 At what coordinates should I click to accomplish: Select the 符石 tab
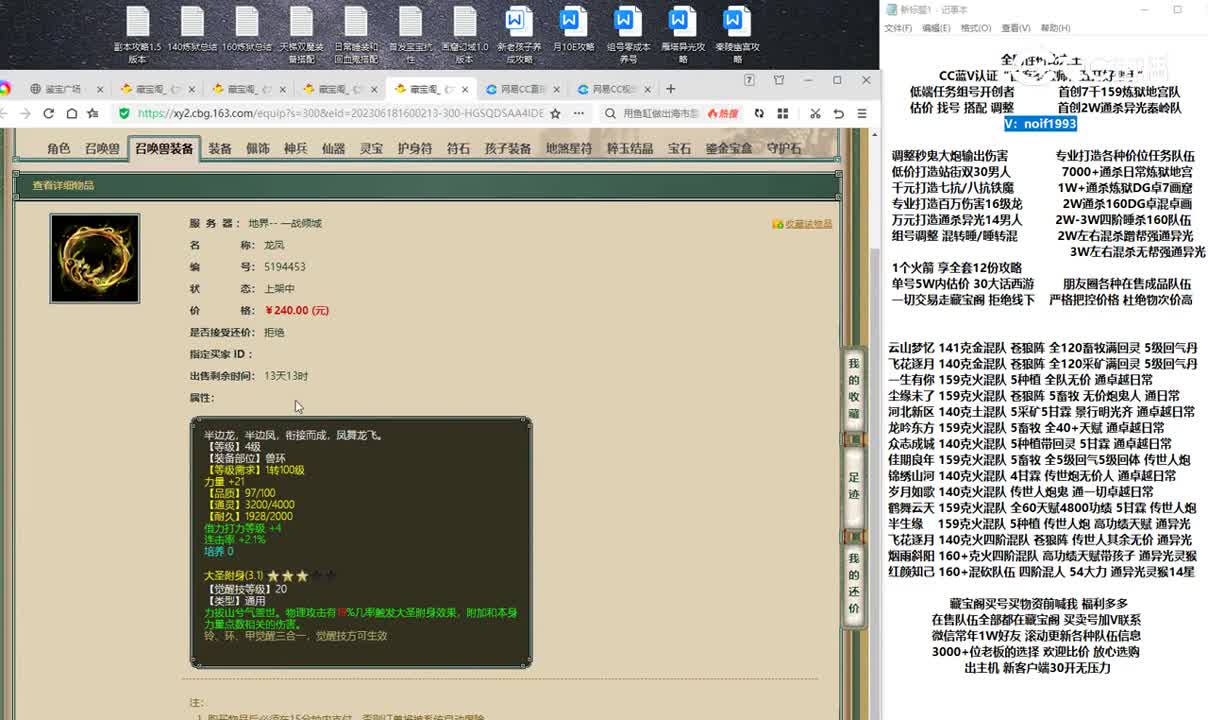(x=458, y=148)
